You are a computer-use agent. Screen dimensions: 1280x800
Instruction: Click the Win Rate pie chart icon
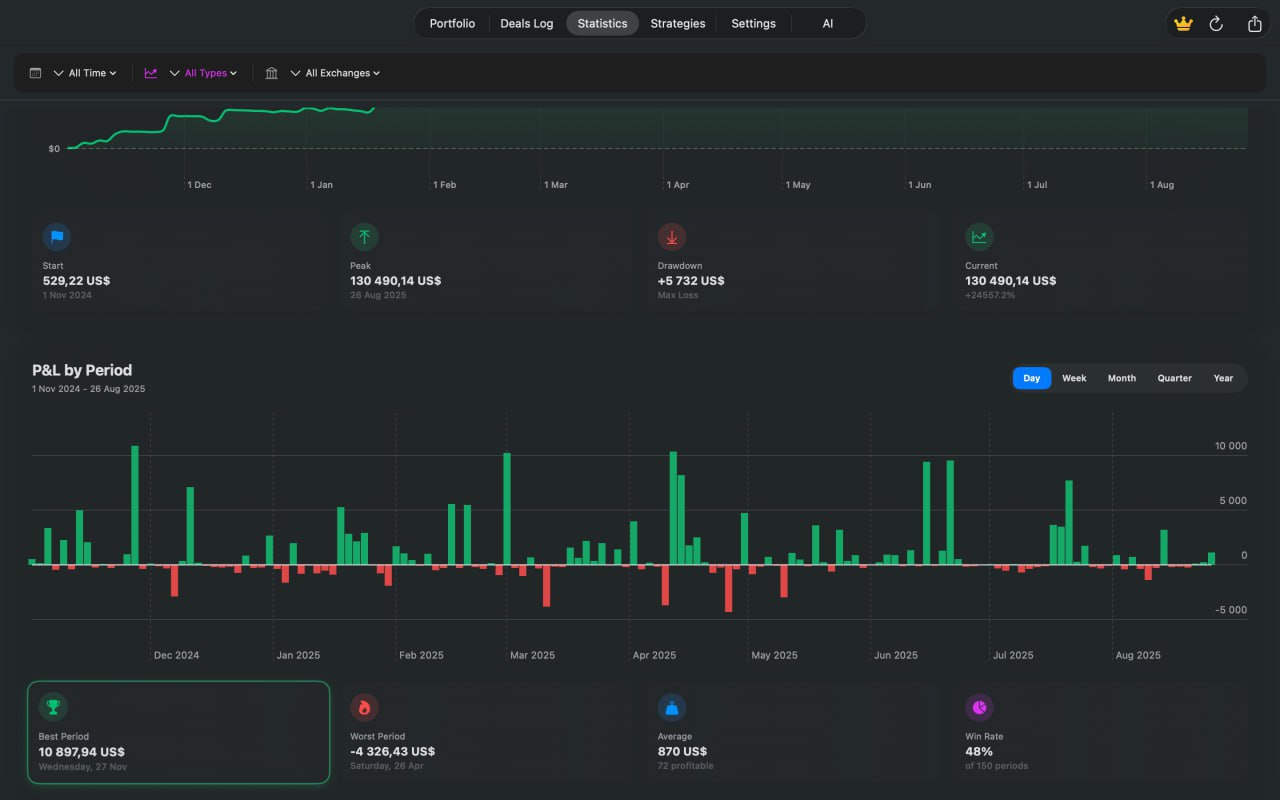[x=979, y=708]
